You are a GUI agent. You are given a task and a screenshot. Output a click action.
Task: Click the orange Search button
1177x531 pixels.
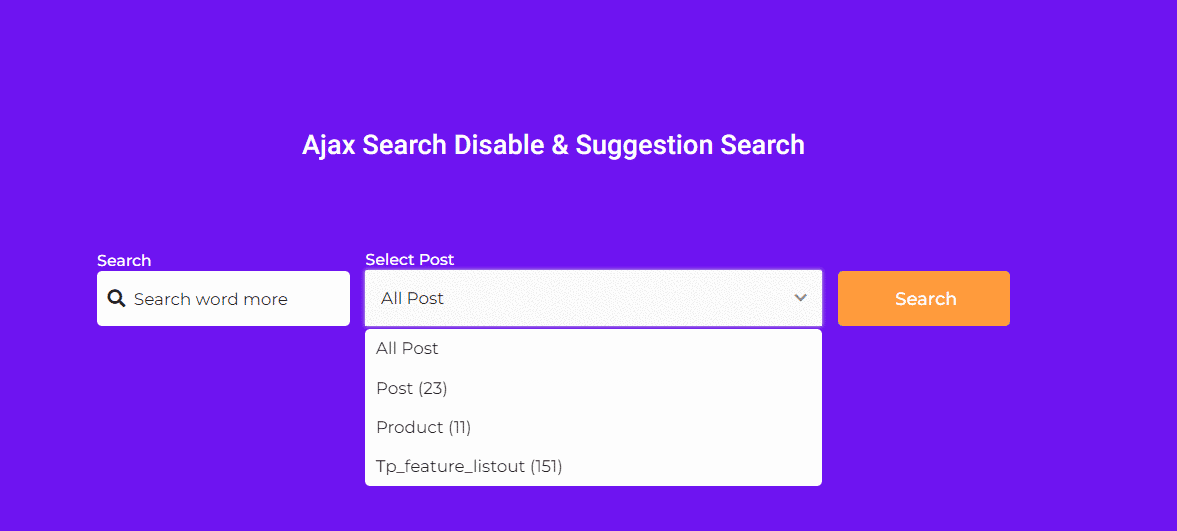pos(923,298)
